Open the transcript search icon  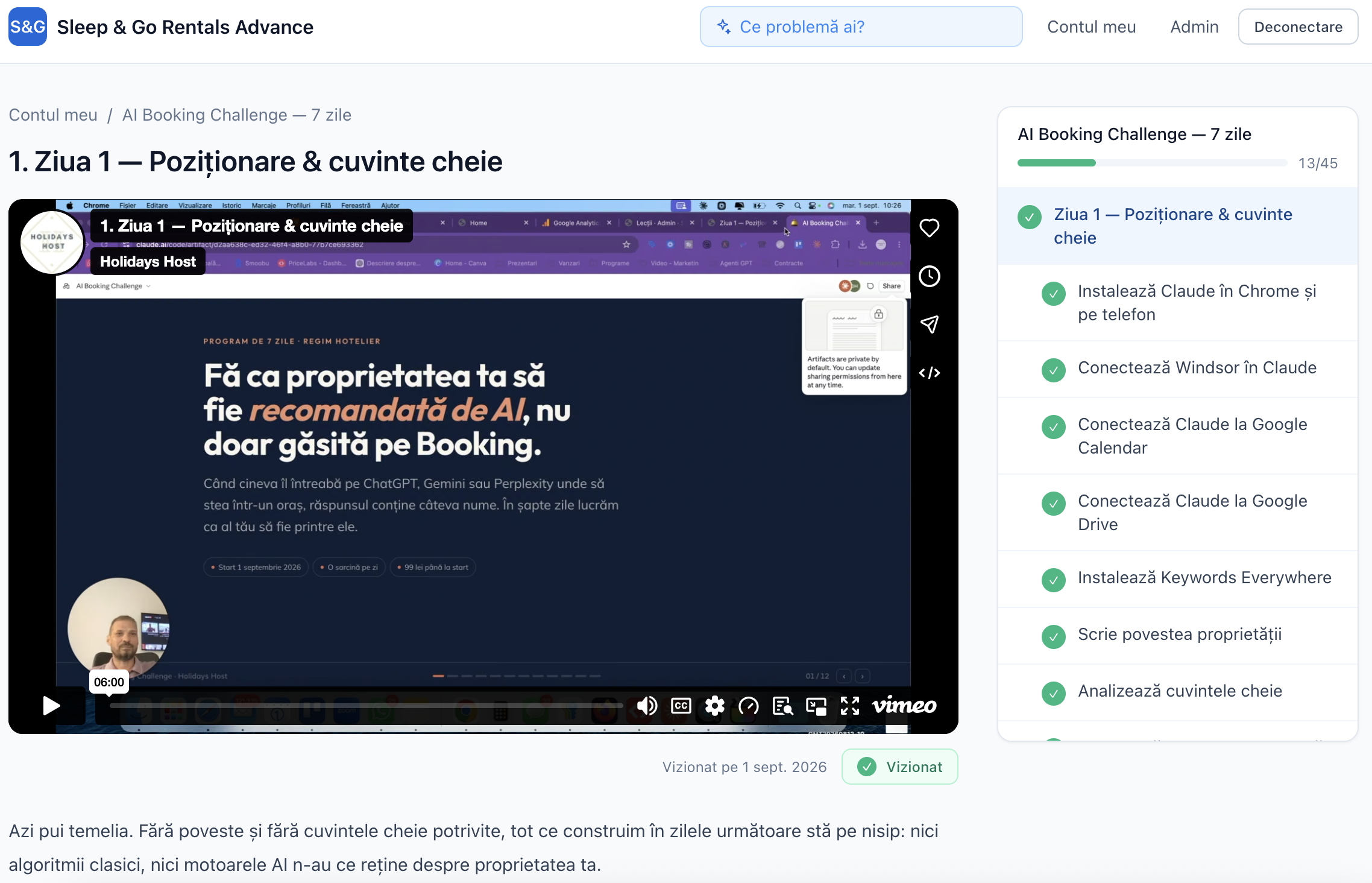(x=782, y=706)
